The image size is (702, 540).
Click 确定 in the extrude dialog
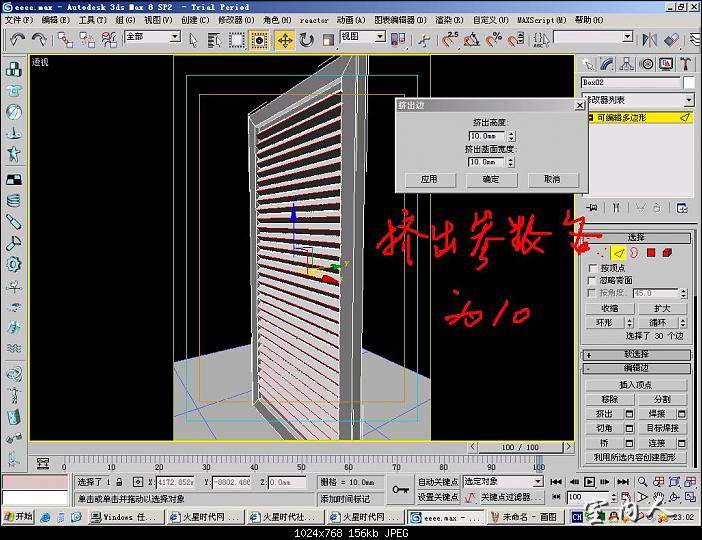pos(491,179)
